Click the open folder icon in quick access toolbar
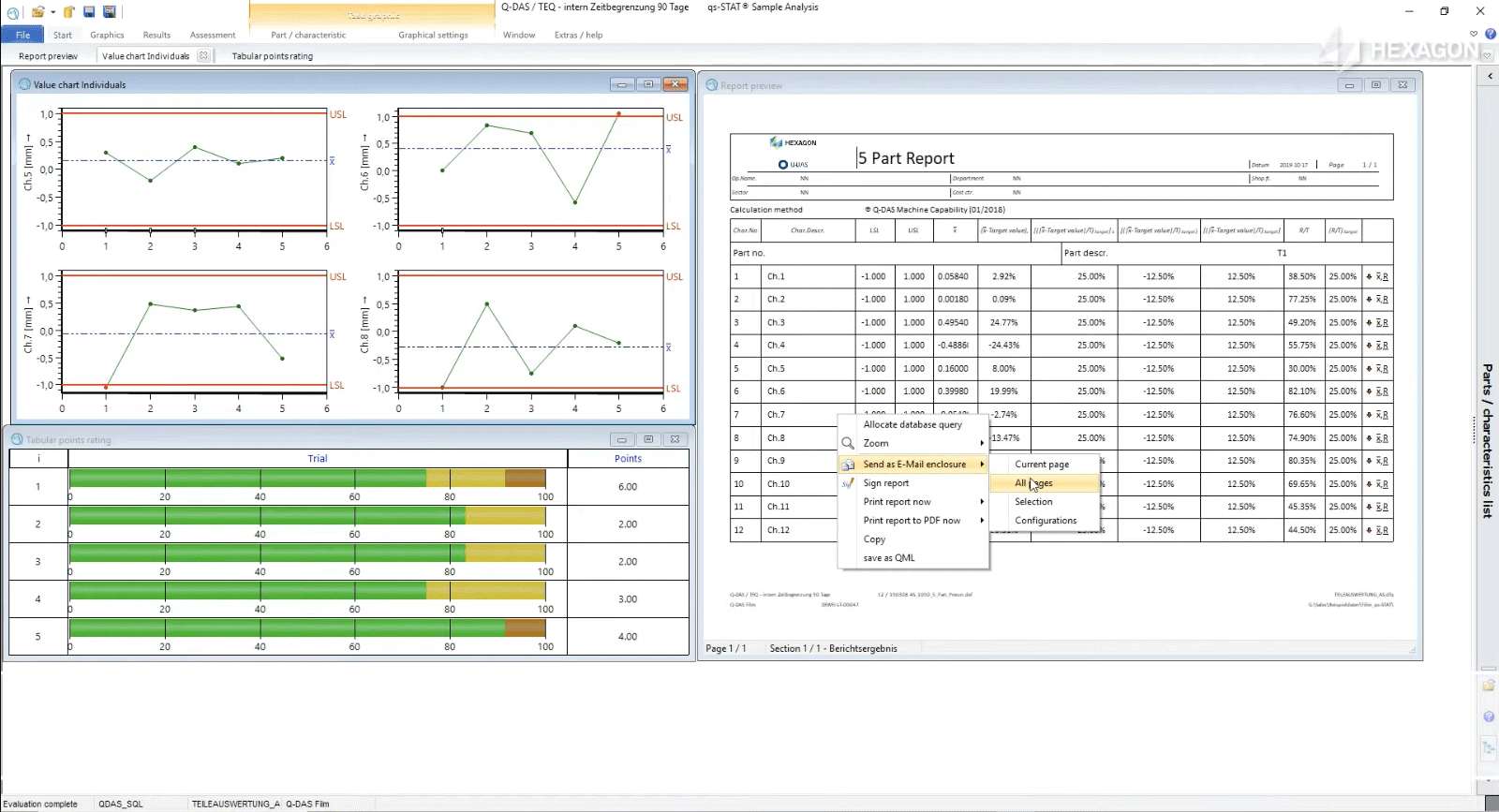 (x=37, y=12)
